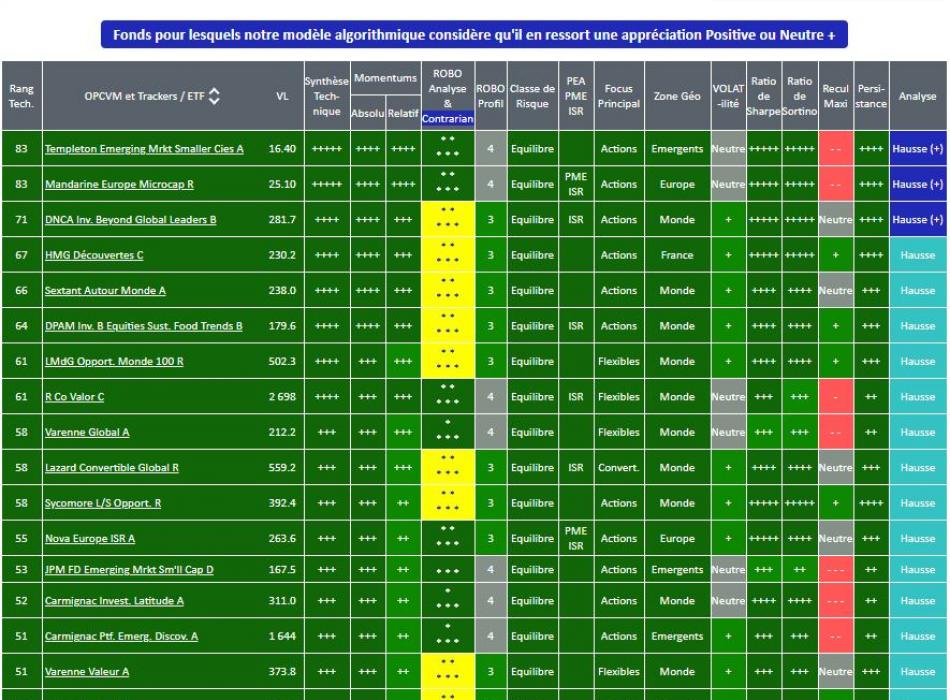Click the 'Flexibles' focus cell for Varenne Valeur A
Viewport: 950px width, 700px height.
(x=619, y=672)
